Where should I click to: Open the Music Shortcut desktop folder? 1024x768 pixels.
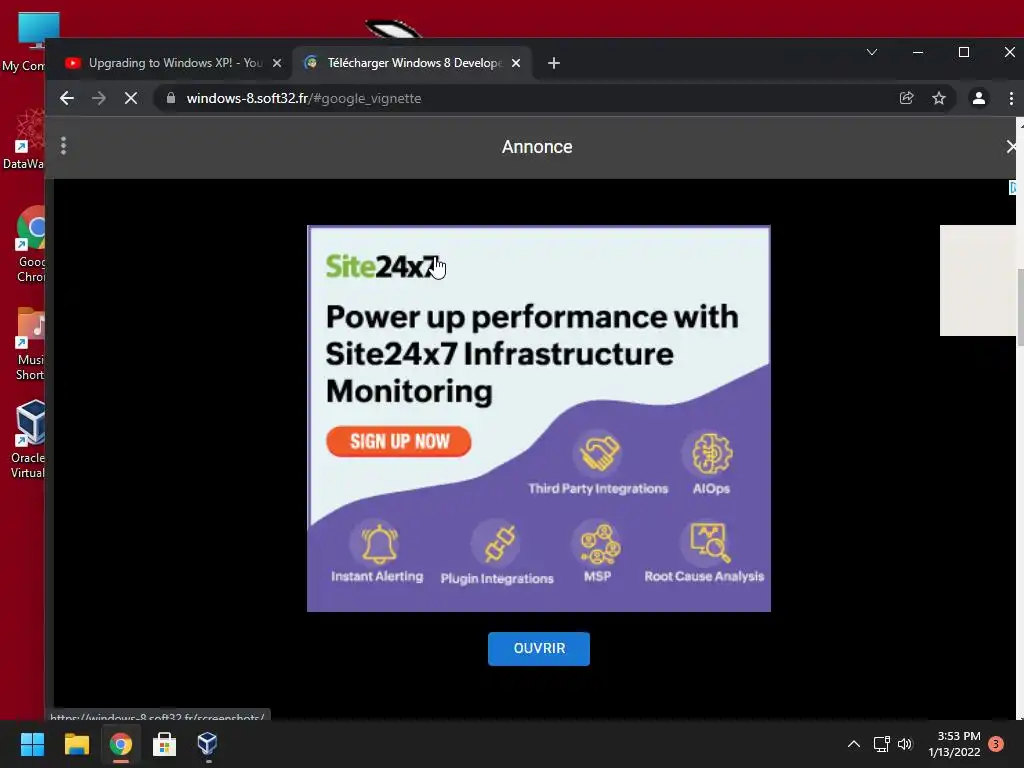point(29,344)
